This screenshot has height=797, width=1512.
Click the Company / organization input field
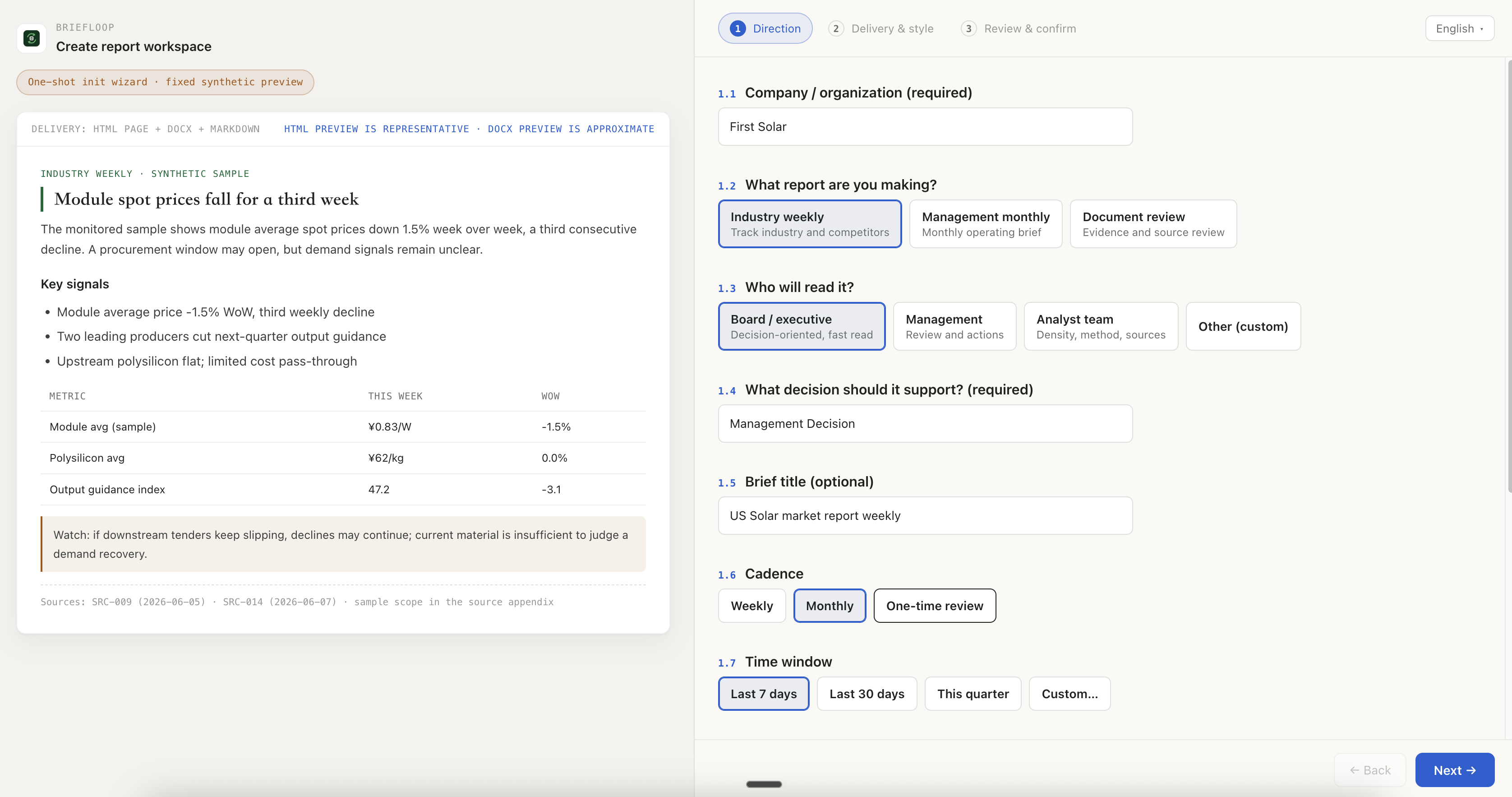[925, 126]
